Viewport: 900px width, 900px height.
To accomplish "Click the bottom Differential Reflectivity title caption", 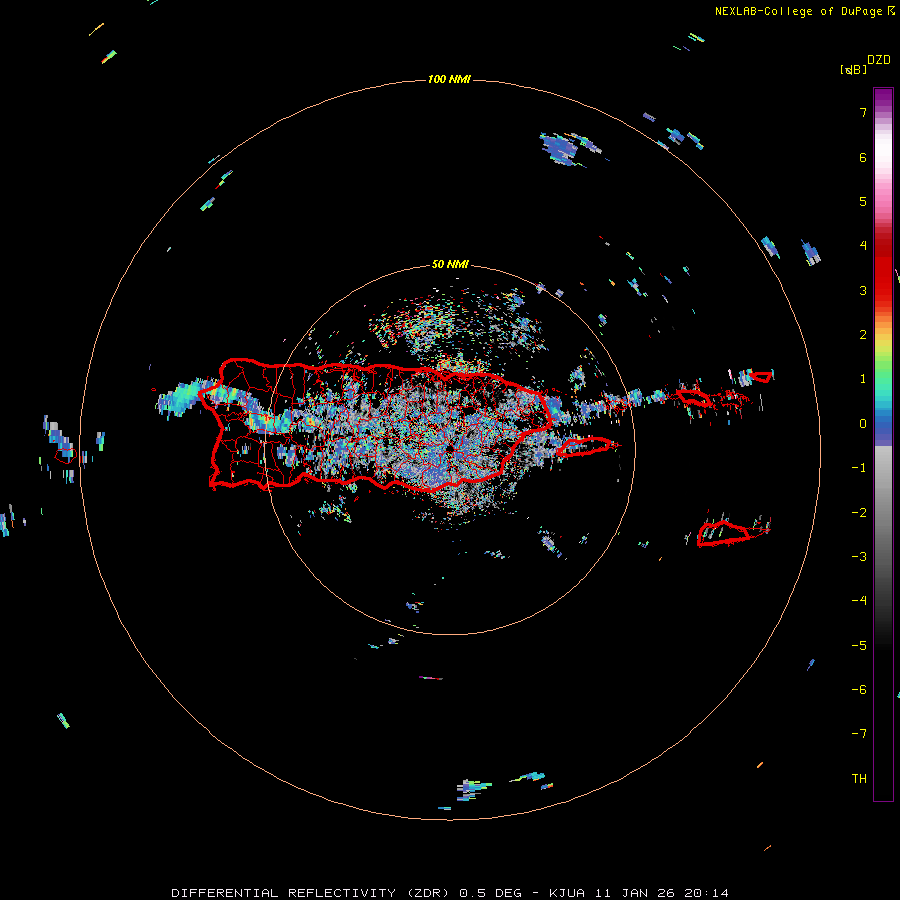I will click(x=450, y=893).
